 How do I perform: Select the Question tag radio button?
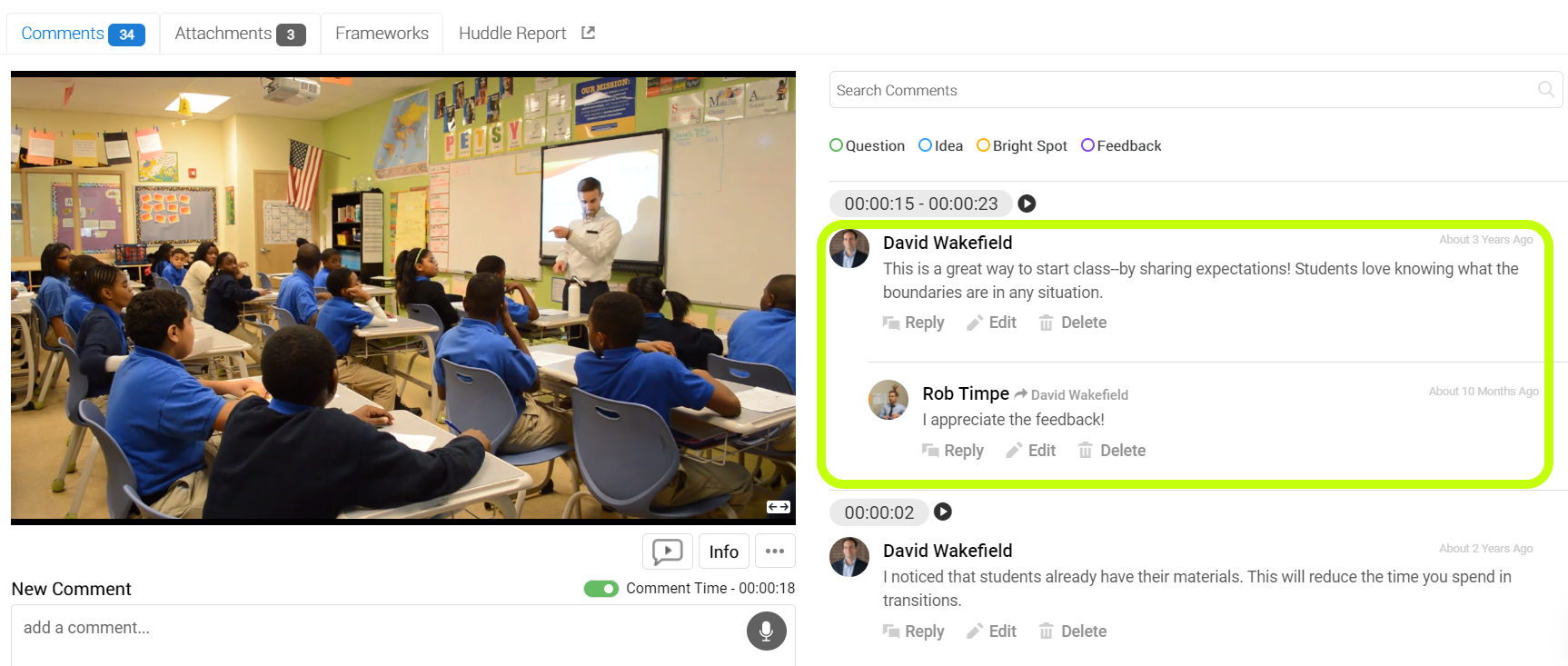coord(836,145)
